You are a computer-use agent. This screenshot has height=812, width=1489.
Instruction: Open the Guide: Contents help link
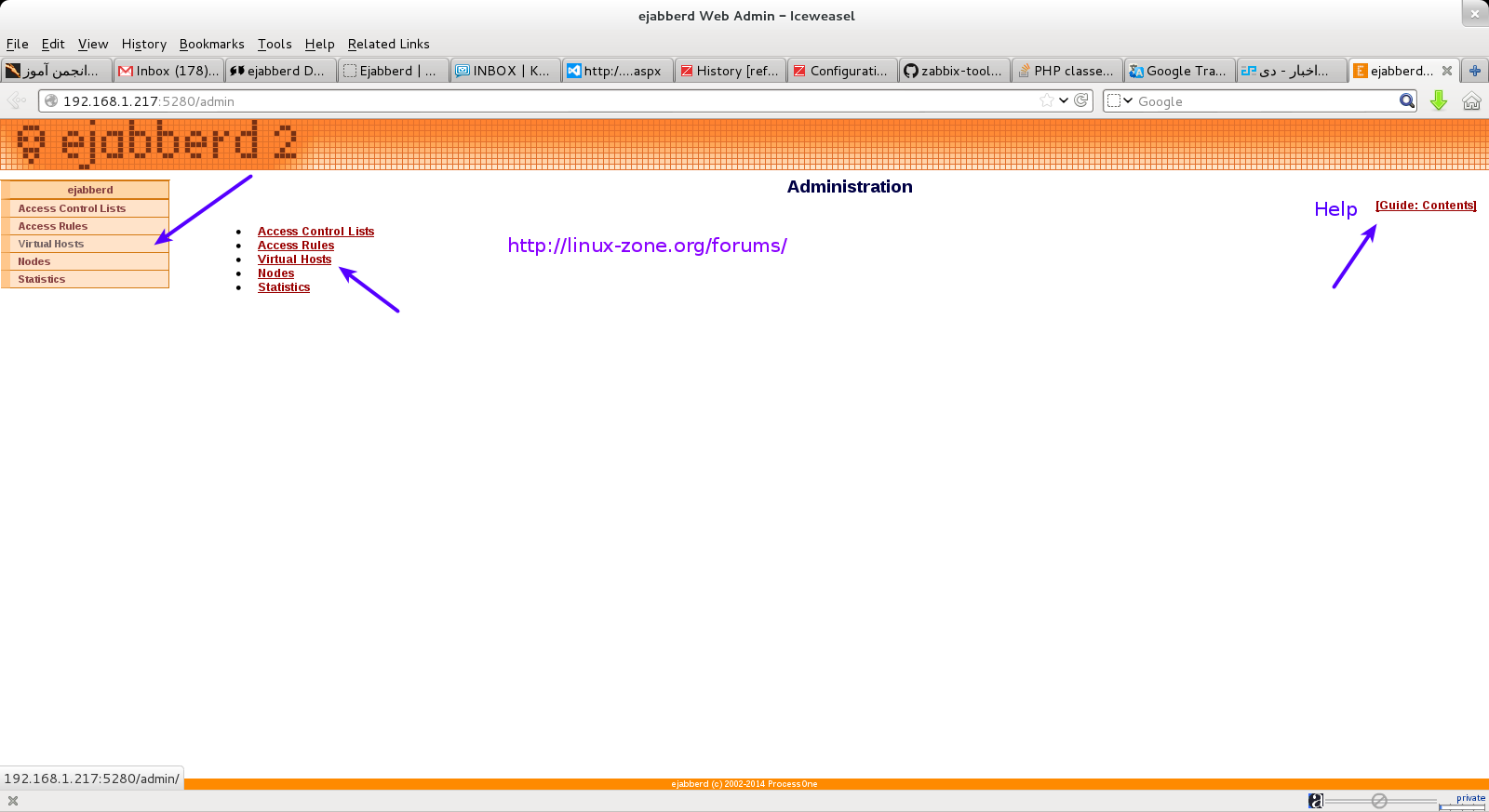pos(1426,206)
